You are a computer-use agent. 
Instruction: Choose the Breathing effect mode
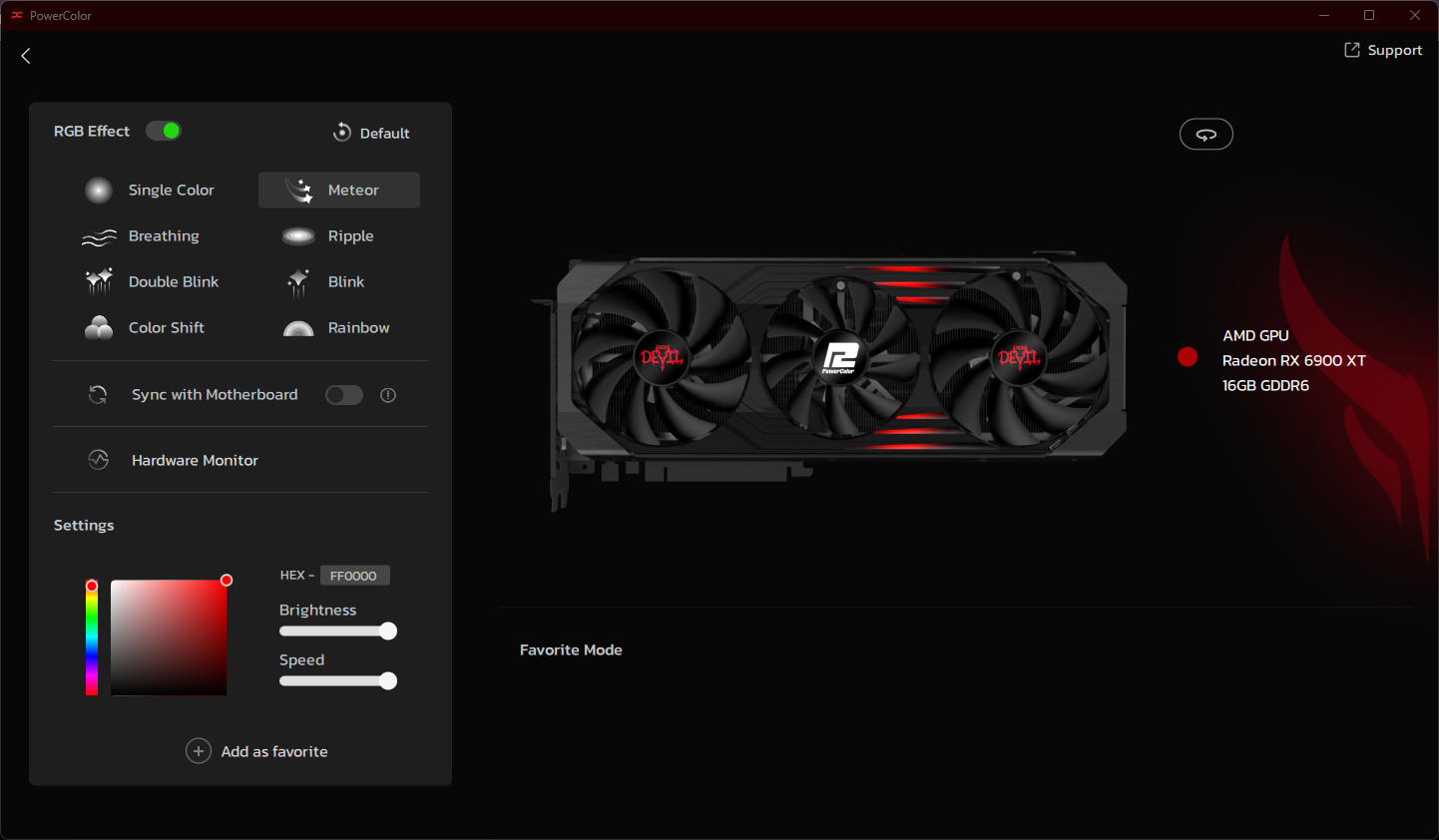140,236
